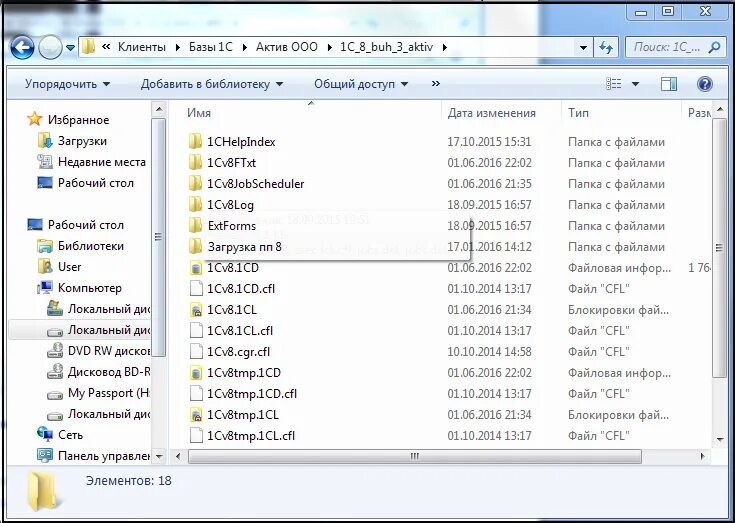Sort by the Имя column header
The width and height of the screenshot is (735, 523).
(199, 113)
